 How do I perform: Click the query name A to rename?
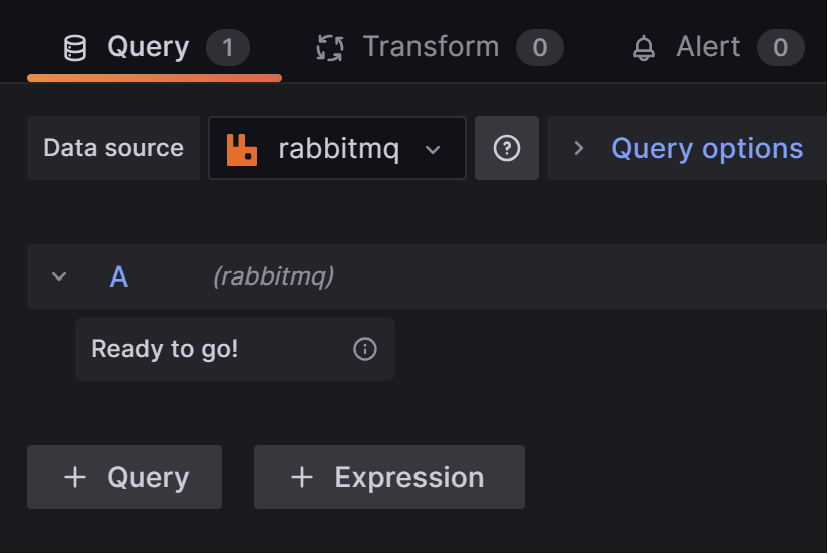(x=119, y=277)
